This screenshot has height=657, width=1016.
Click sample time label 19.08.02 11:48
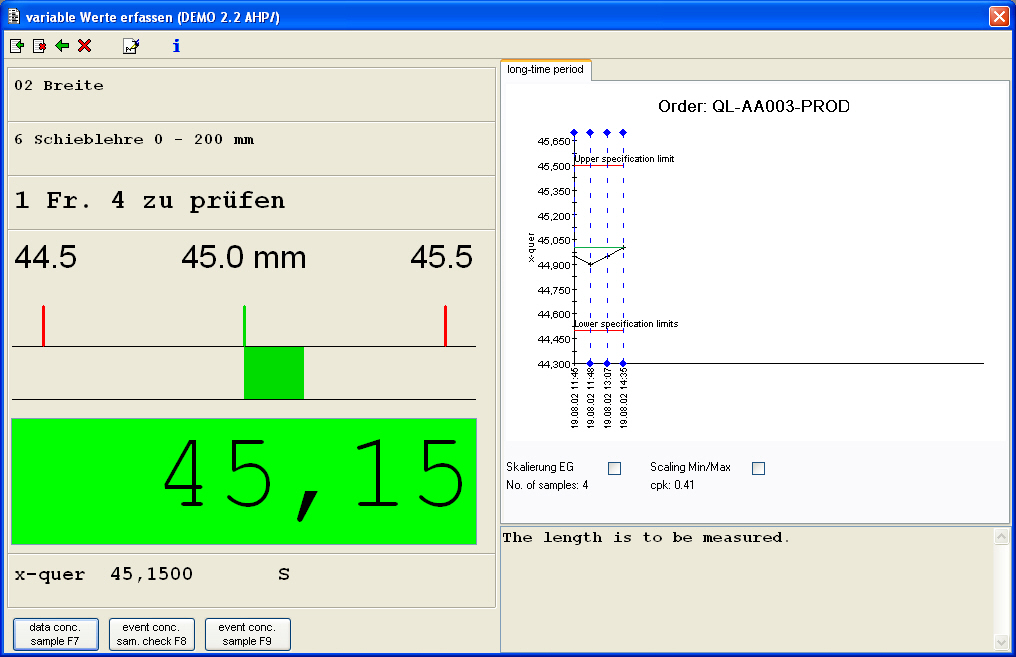pos(590,398)
